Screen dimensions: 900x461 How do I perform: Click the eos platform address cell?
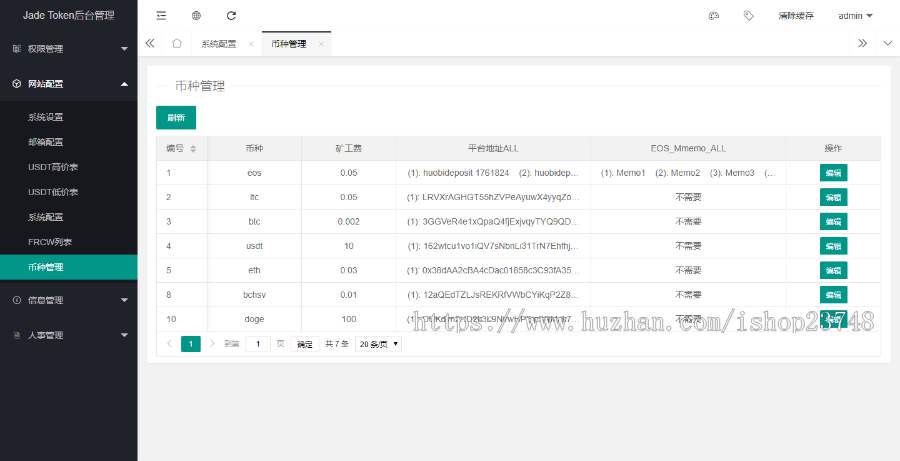(x=493, y=173)
